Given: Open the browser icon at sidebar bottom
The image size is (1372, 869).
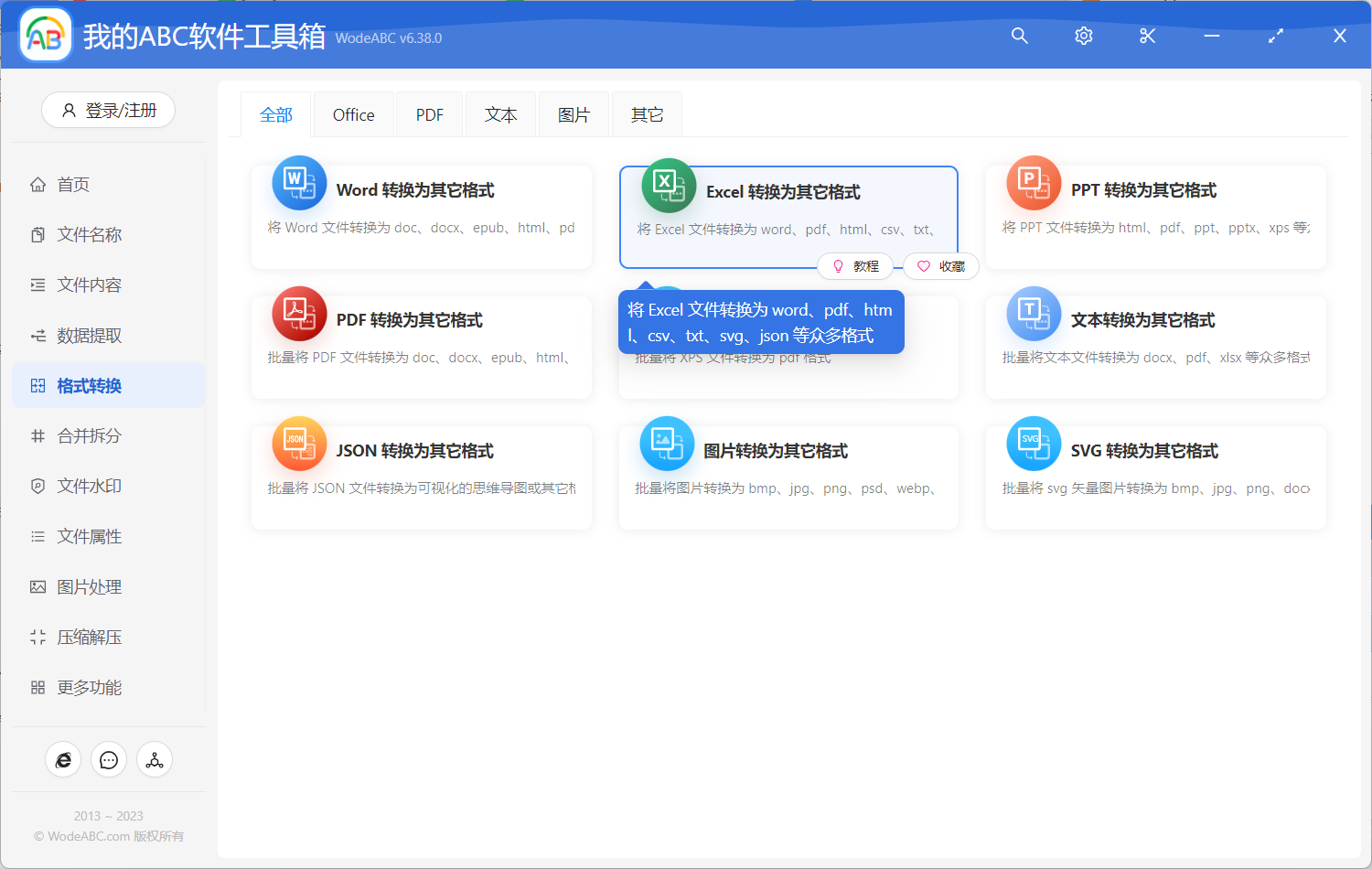Looking at the screenshot, I should [63, 760].
